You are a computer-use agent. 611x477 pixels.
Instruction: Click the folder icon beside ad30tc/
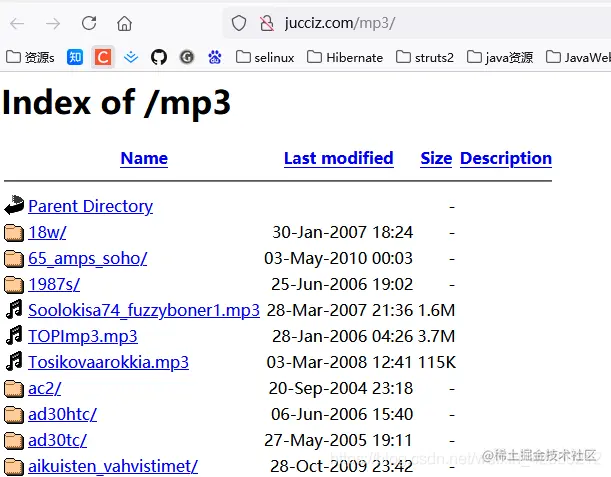click(x=14, y=441)
